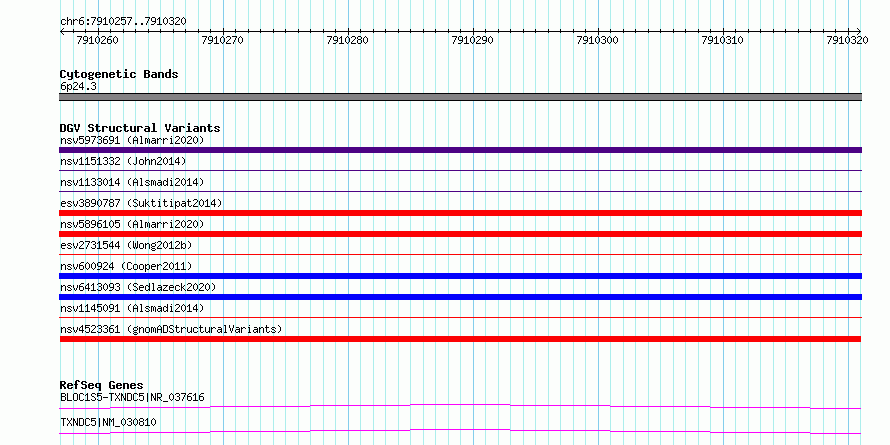Click the magenta BLOC1S5-TXNDC5 transcript line

(x=460, y=406)
